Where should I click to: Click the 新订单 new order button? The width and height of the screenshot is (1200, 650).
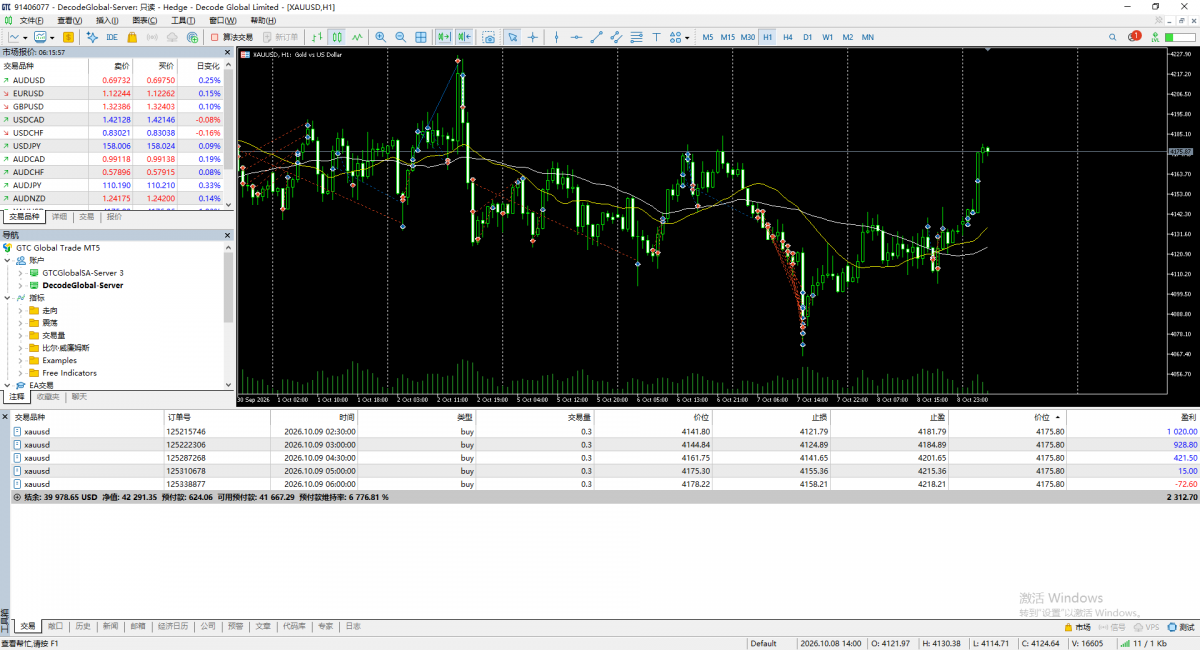(x=281, y=37)
